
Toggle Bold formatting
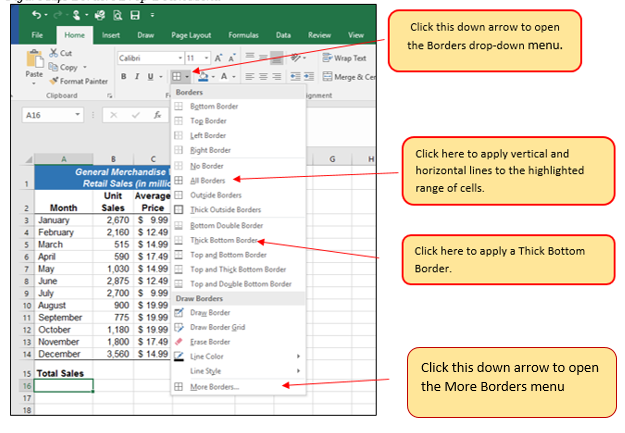[124, 76]
